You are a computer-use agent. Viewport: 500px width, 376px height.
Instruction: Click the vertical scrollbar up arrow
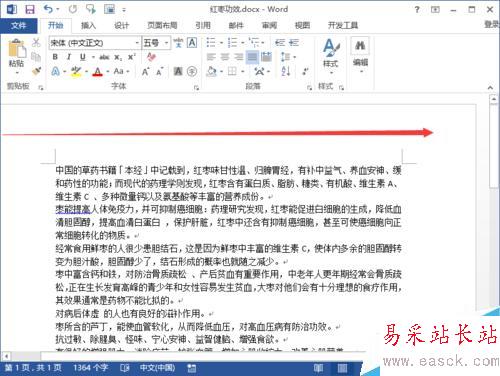494,99
